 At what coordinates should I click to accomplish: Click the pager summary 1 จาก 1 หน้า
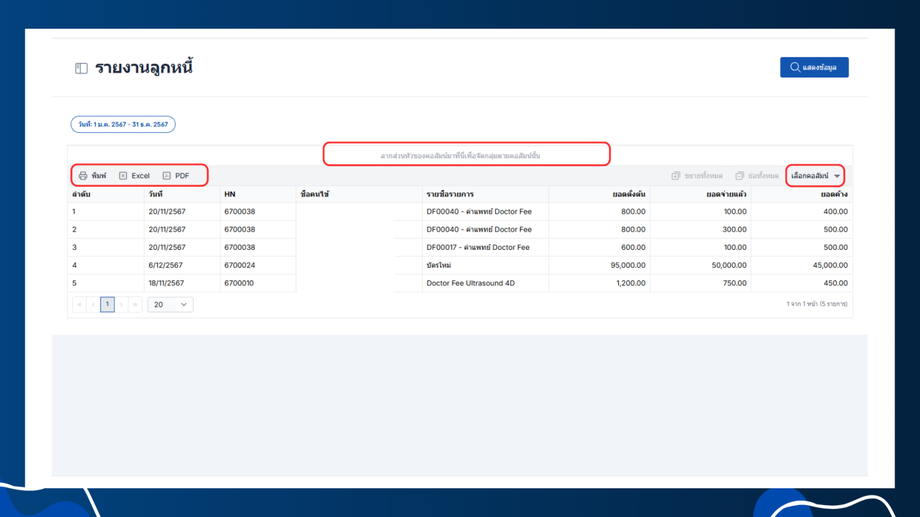817,304
